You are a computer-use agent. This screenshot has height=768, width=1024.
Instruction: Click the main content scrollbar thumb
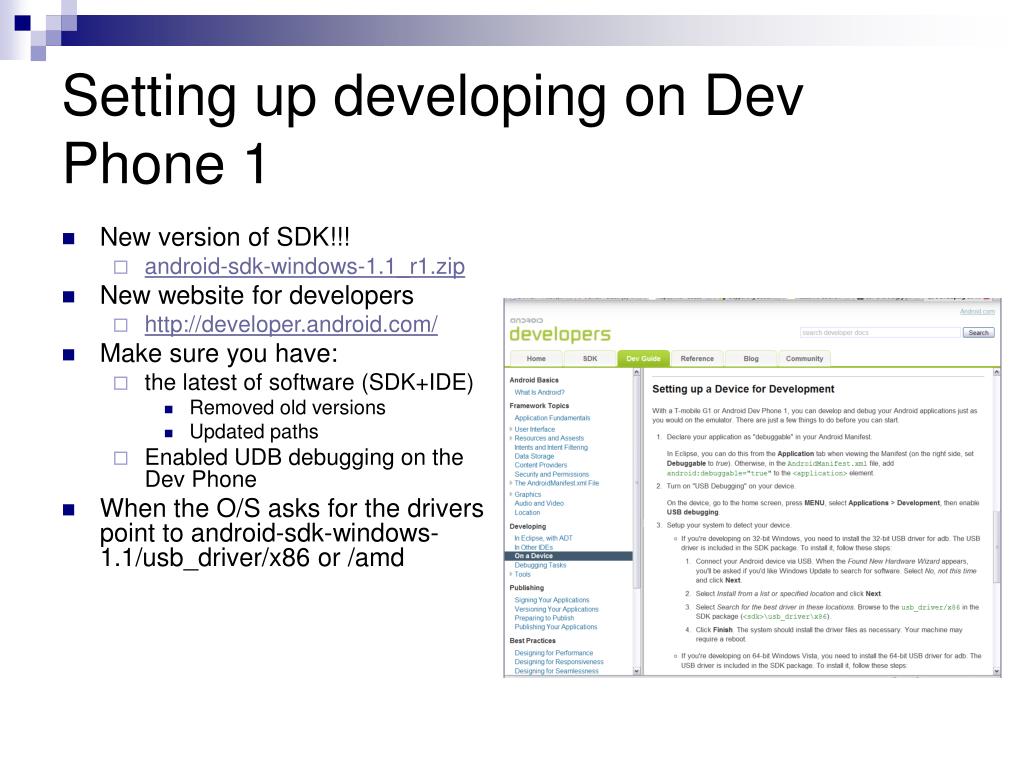click(997, 545)
